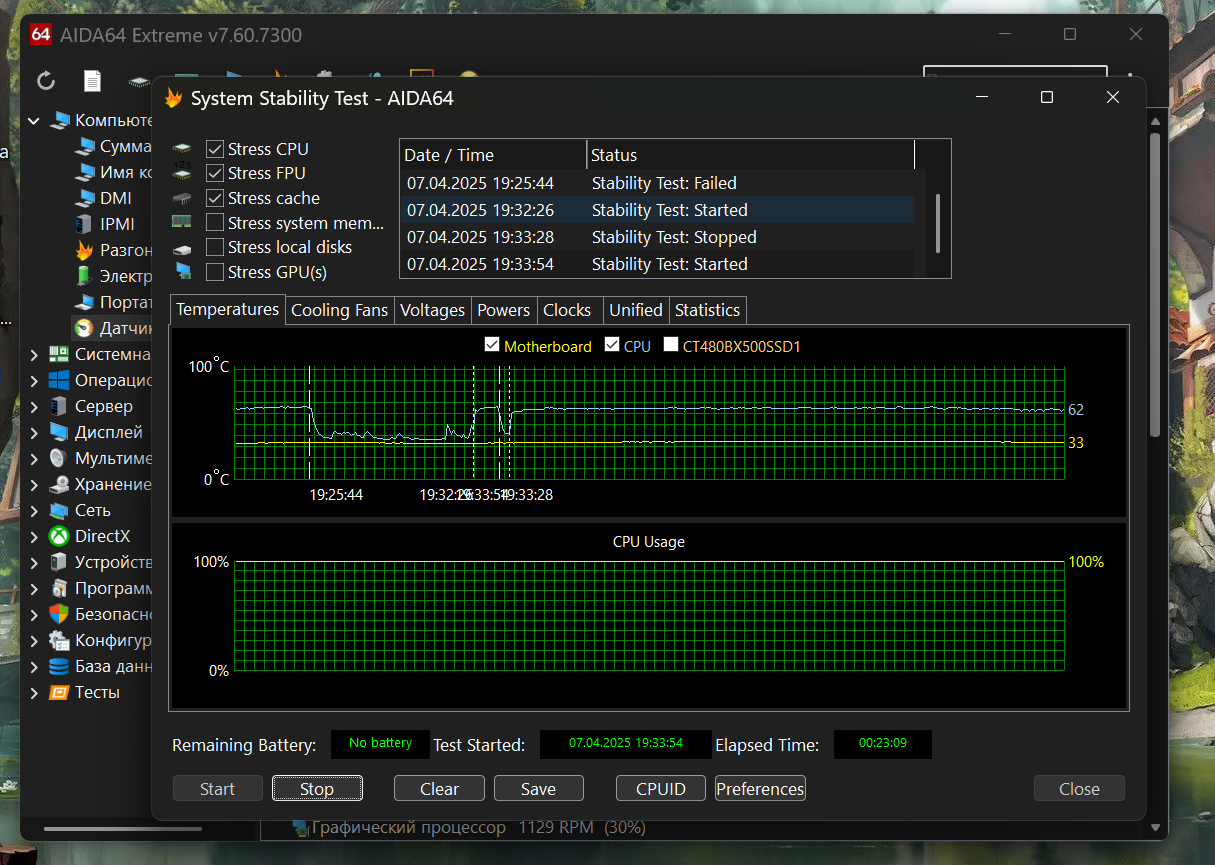Click the Сервер tower icon
The width and height of the screenshot is (1215, 865).
point(59,406)
